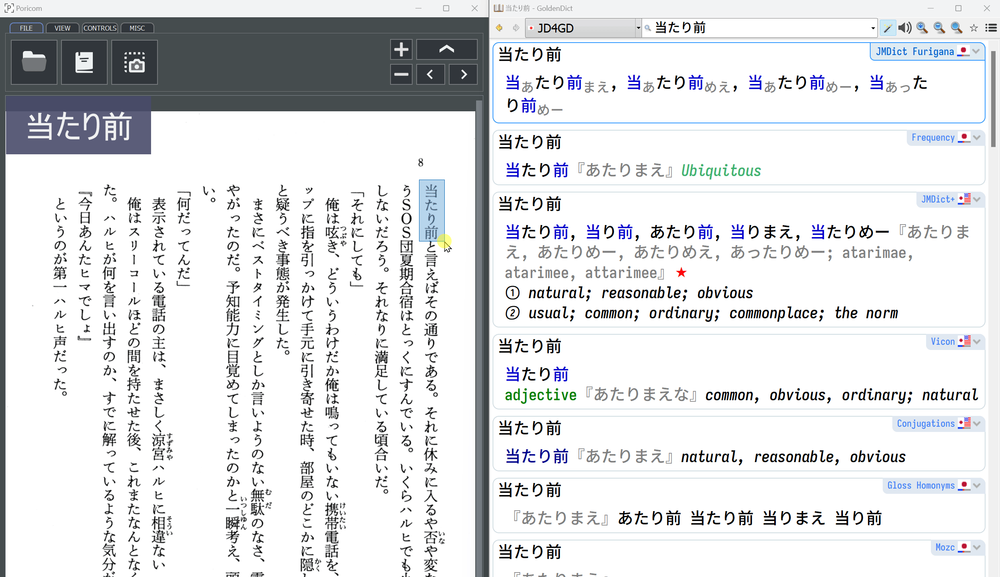Switch to the VIEW tab
This screenshot has height=577, width=1000.
62,28
